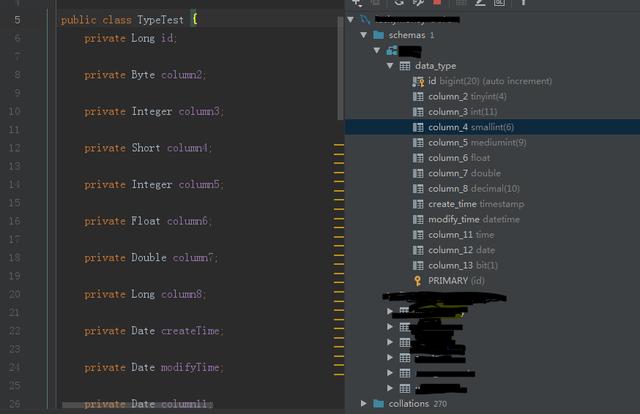The height and width of the screenshot is (414, 640).
Task: Collapse the root data source node arrow
Action: 351,19
